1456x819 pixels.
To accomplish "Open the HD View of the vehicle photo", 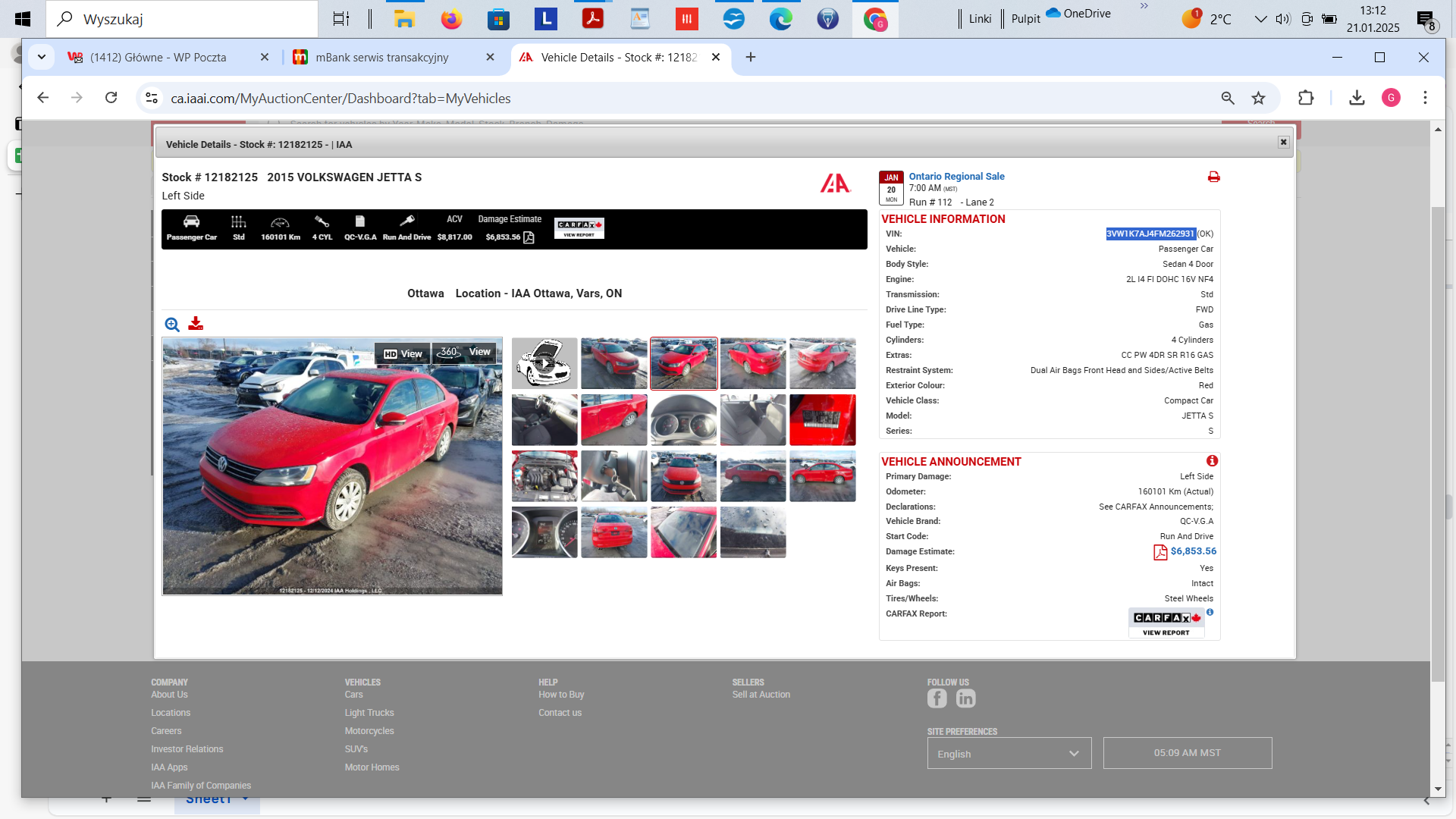I will coord(403,353).
